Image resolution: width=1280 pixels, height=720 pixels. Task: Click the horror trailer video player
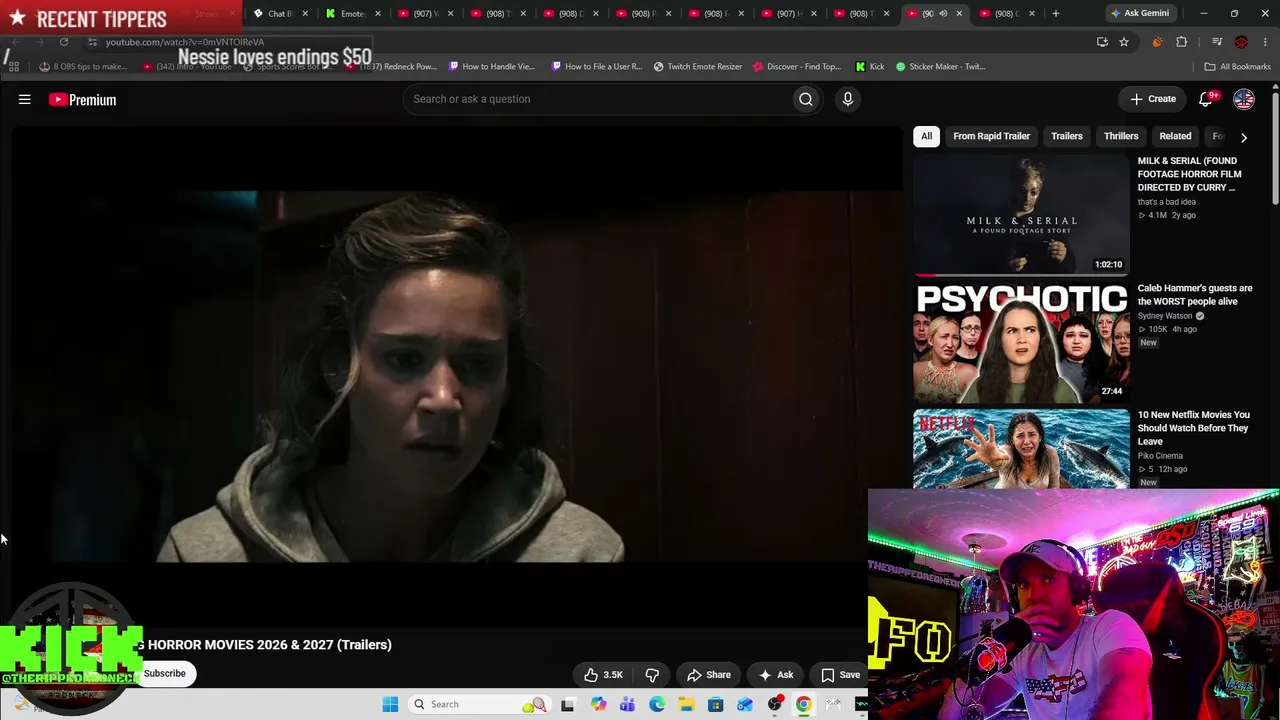click(x=456, y=375)
